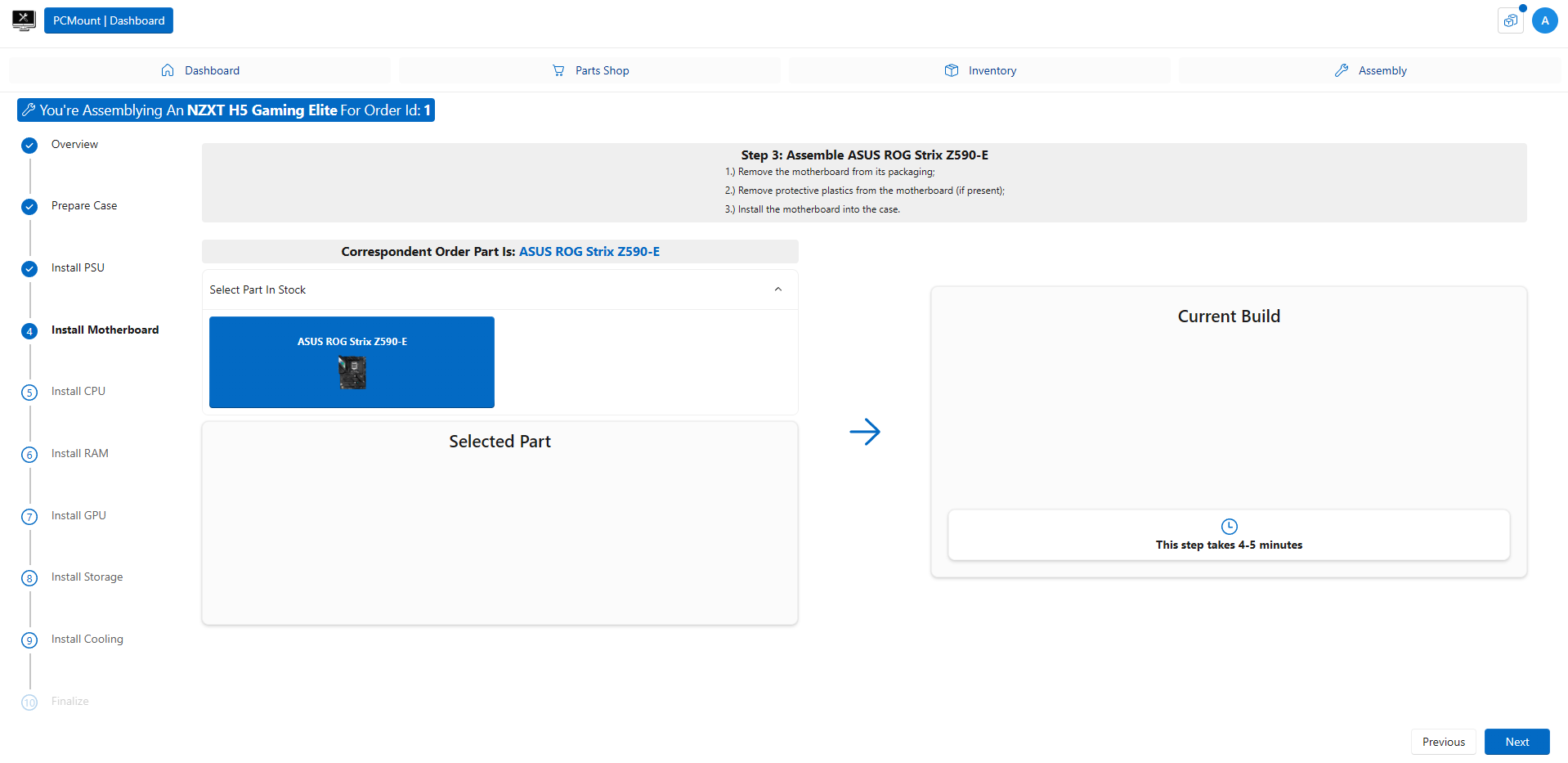Click the motherboard thumbnail image

coord(352,373)
